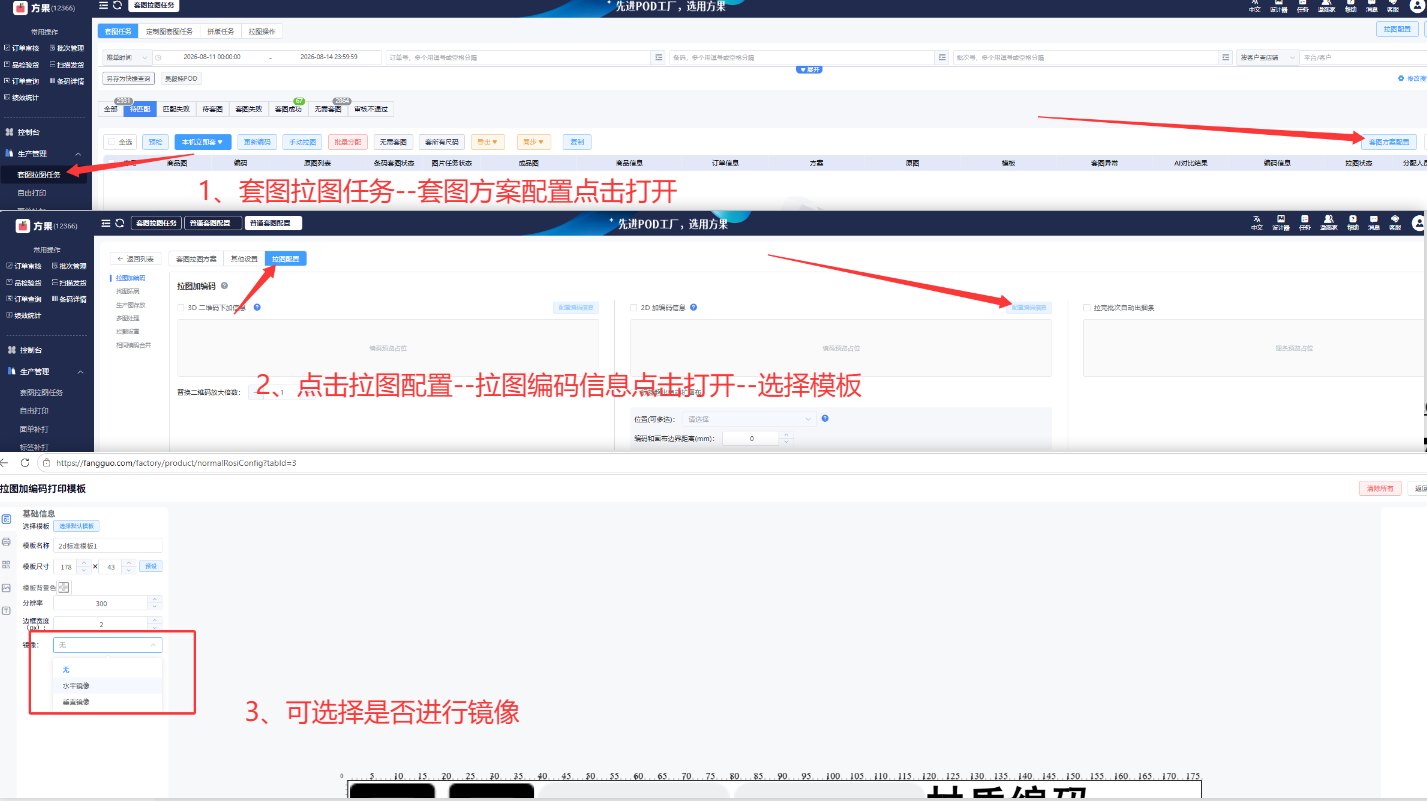Viewport: 1427px width, 801px height.
Task: Open the 镜像 dropdown
Action: [x=108, y=645]
